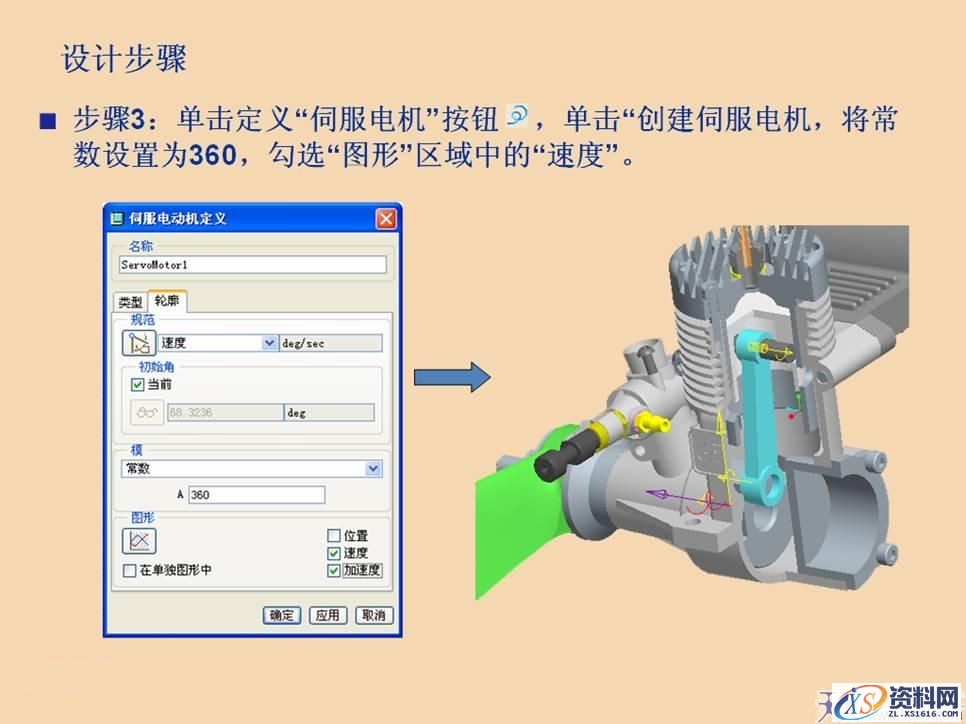966x724 pixels.
Task: Click the 取消 button
Action: click(374, 615)
